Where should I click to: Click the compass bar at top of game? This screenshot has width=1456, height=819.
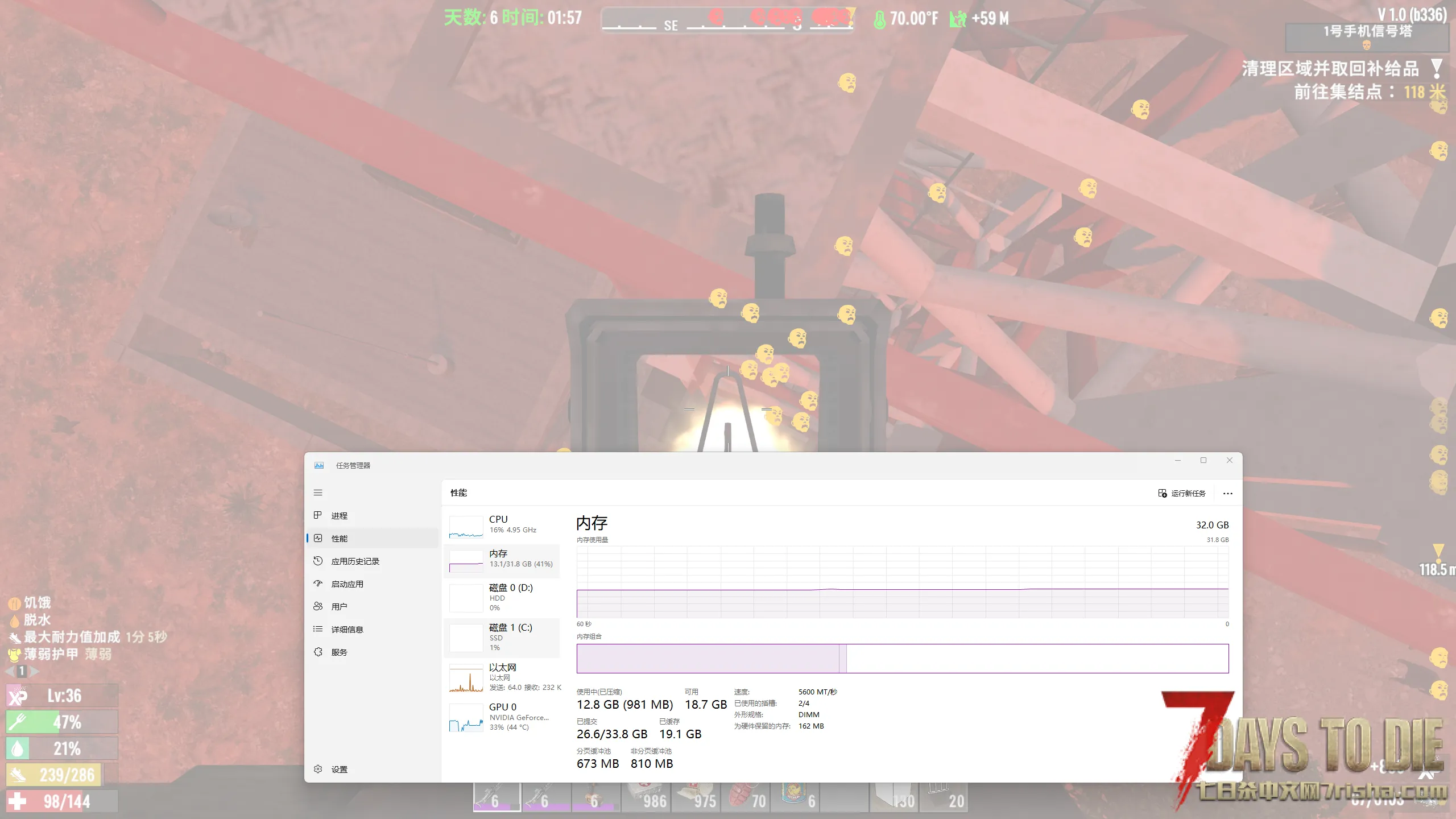[x=728, y=20]
